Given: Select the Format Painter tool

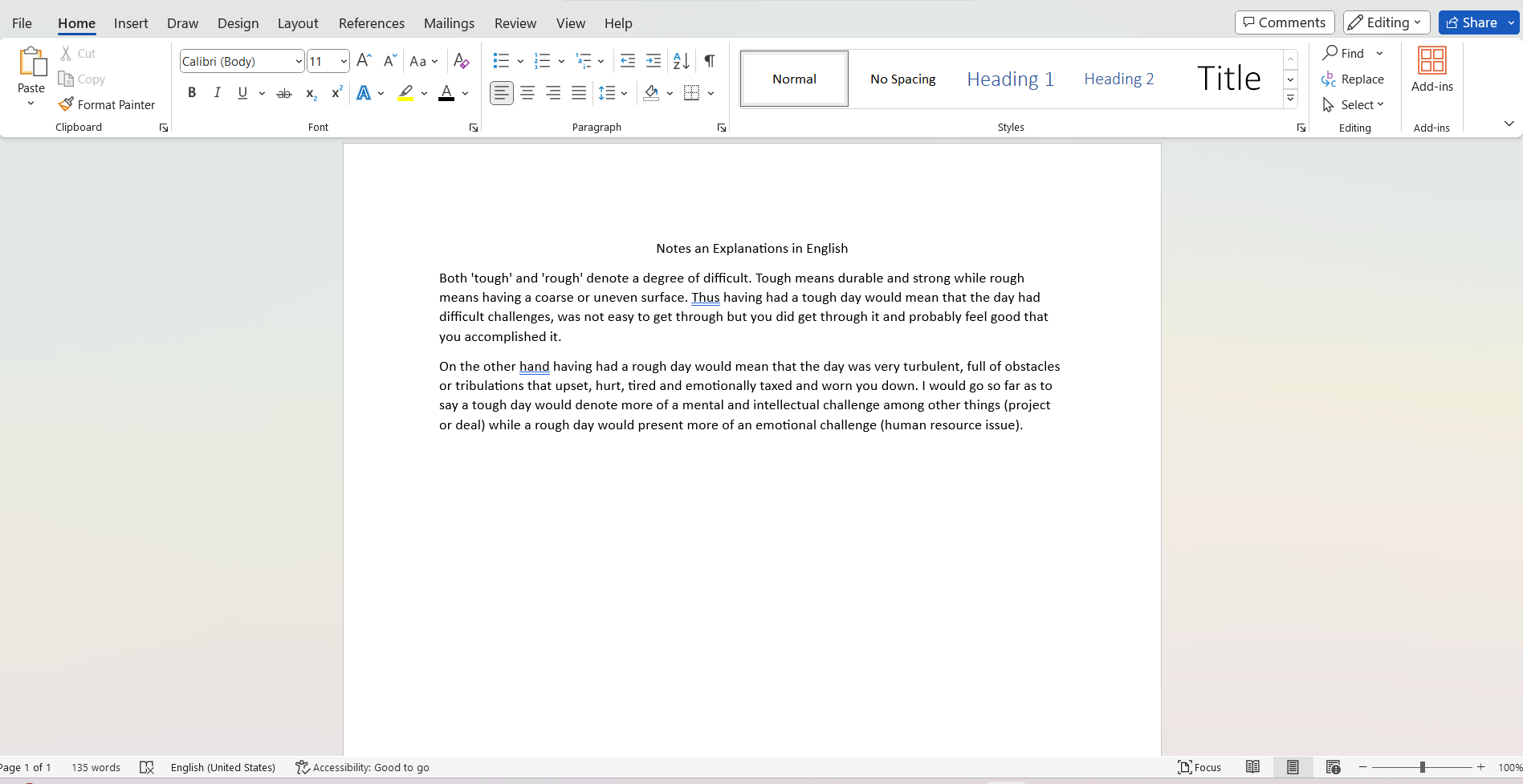Looking at the screenshot, I should pyautogui.click(x=107, y=104).
